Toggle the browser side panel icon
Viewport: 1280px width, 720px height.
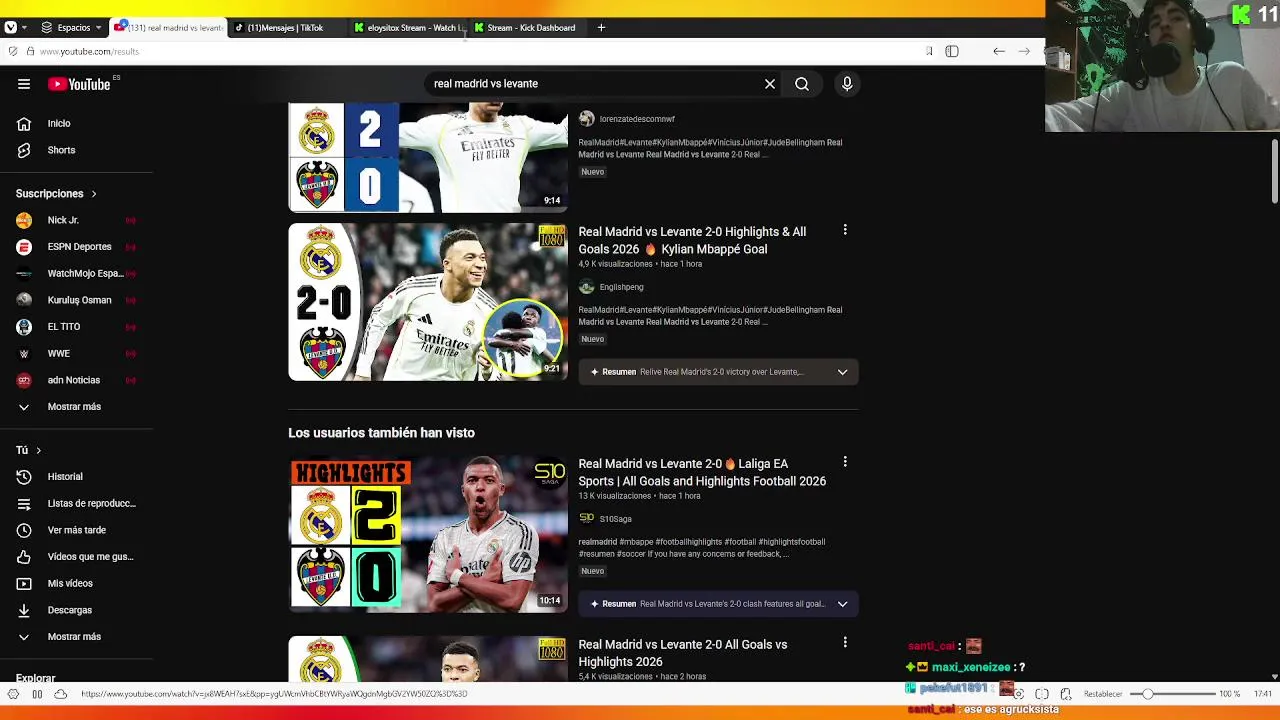(x=952, y=51)
